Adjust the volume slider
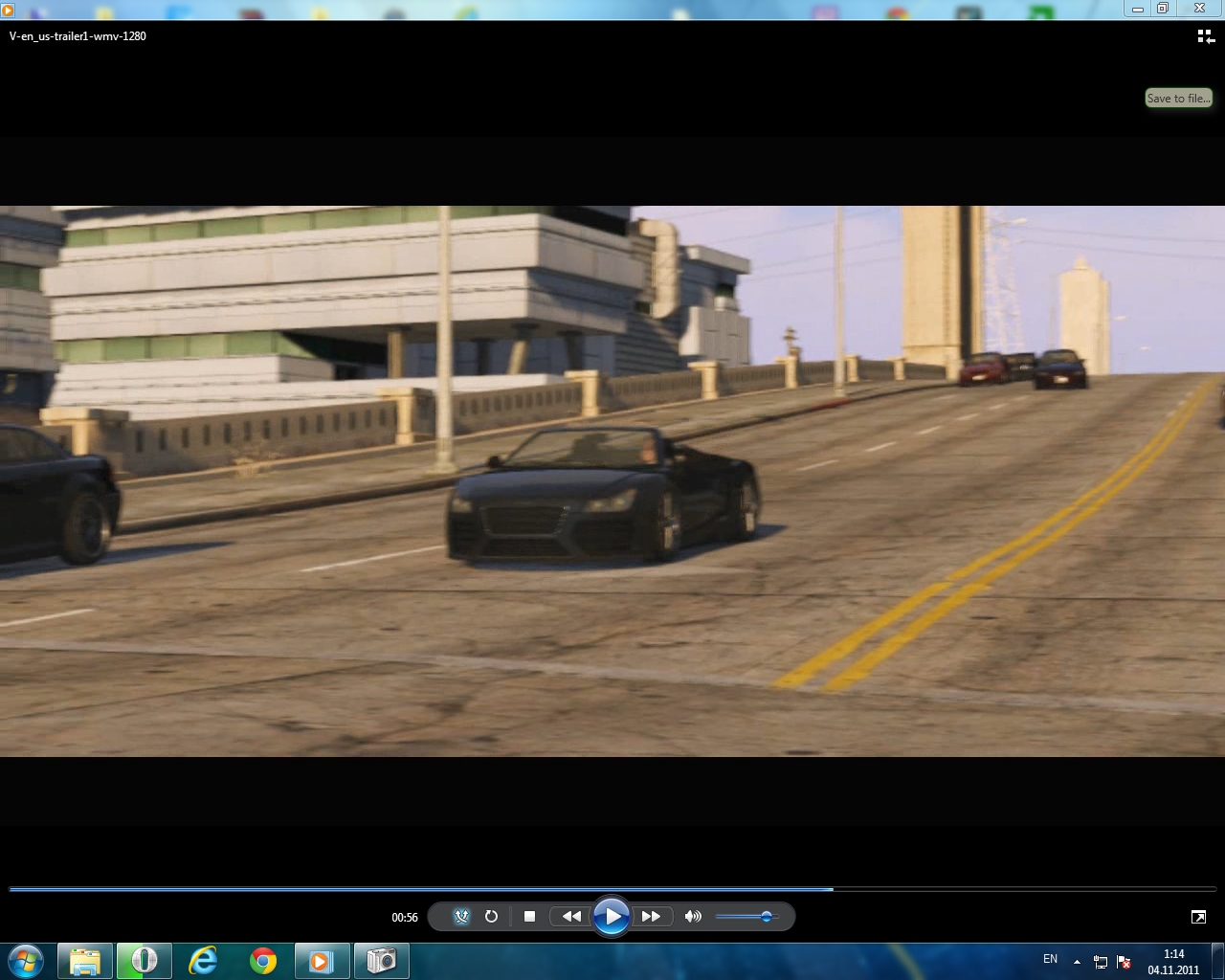 coord(747,917)
